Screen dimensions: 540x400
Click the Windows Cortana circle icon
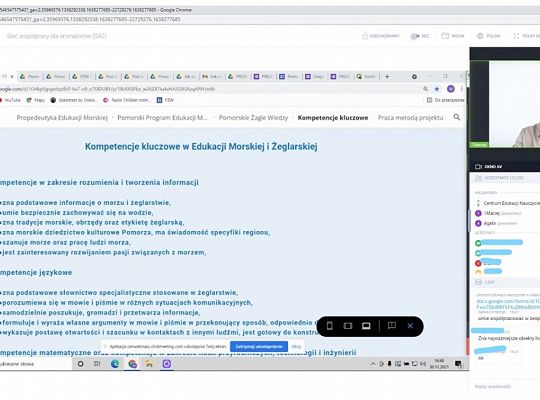tap(80, 364)
